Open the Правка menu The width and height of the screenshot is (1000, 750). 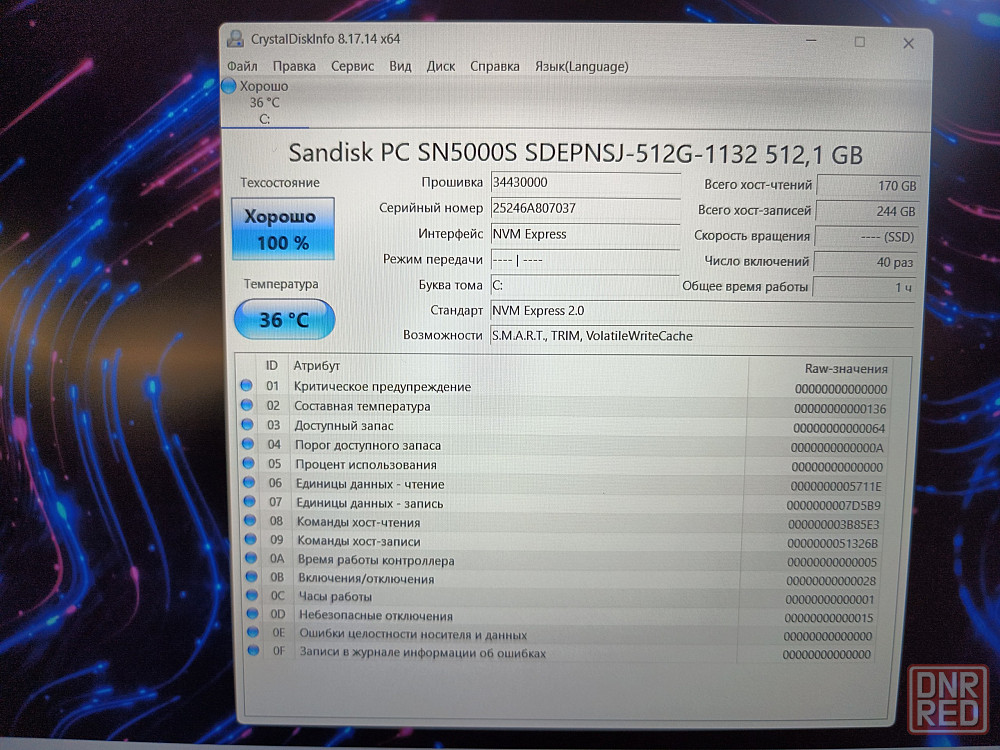(294, 66)
